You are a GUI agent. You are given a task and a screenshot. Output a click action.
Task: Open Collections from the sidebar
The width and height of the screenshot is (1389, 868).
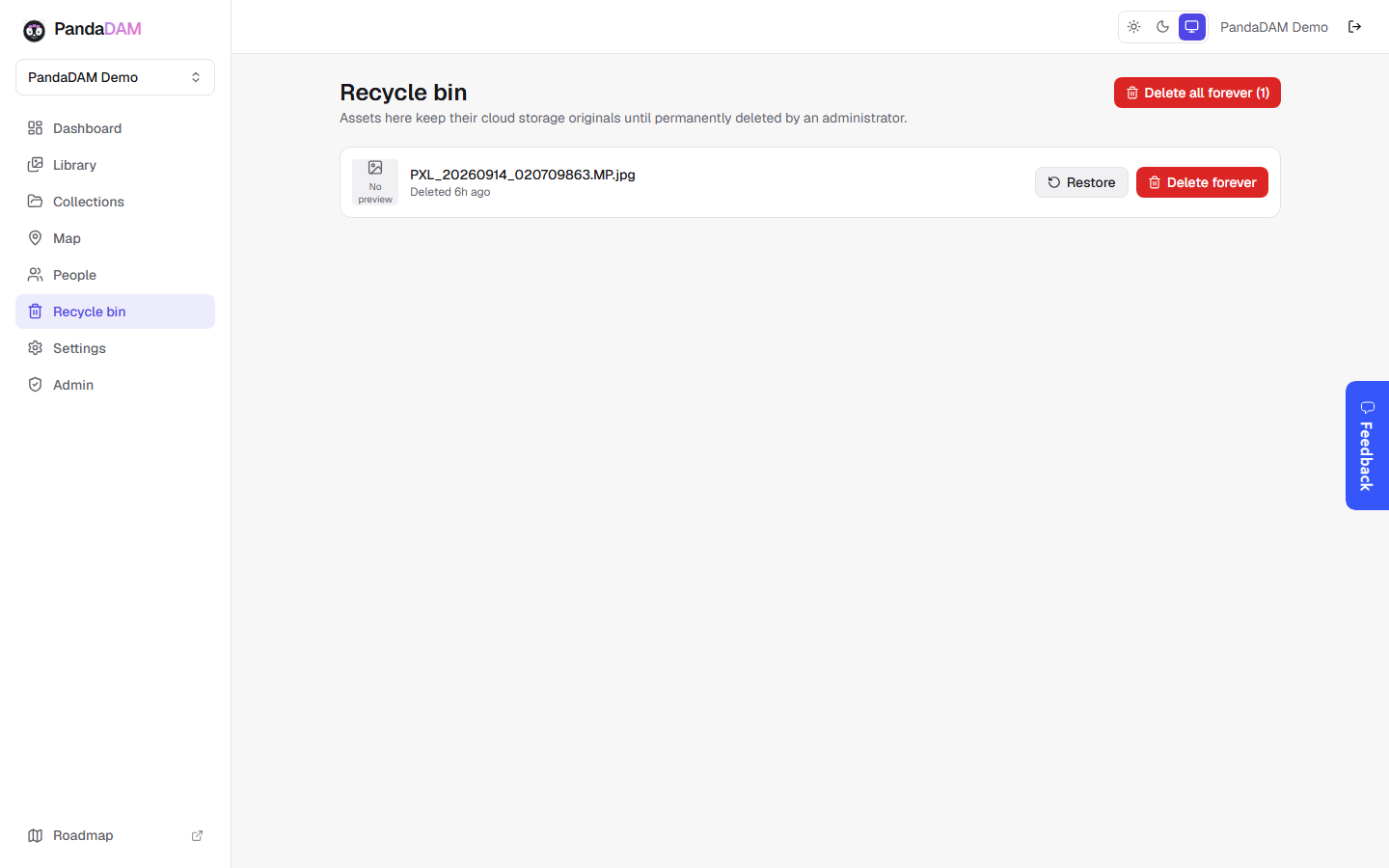coord(115,202)
